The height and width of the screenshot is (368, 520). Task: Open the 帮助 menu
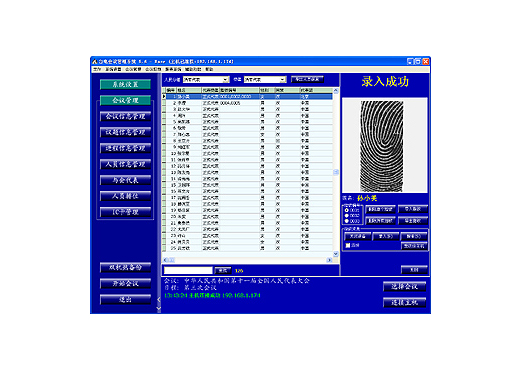click(x=209, y=69)
